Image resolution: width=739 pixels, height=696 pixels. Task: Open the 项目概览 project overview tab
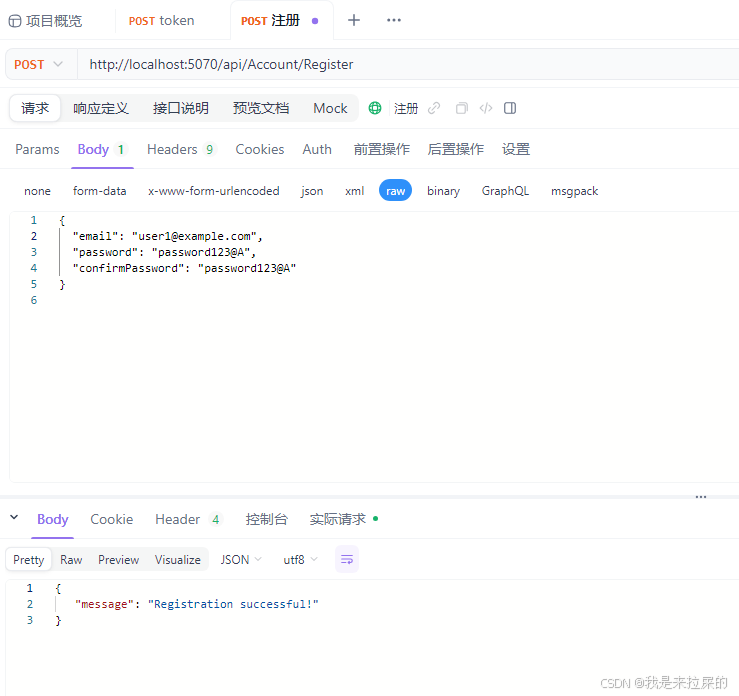click(x=45, y=21)
